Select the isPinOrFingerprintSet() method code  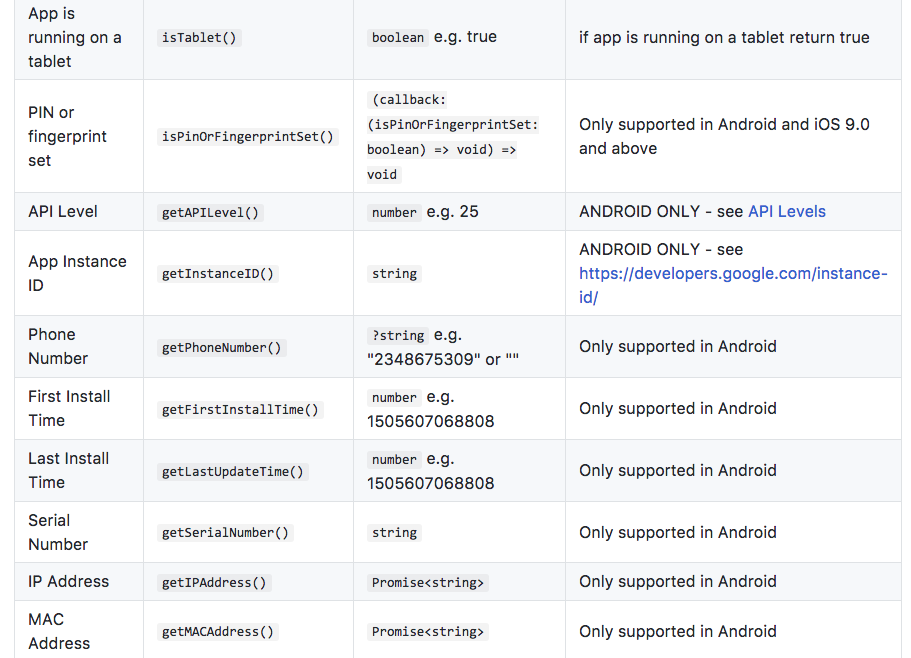(248, 136)
